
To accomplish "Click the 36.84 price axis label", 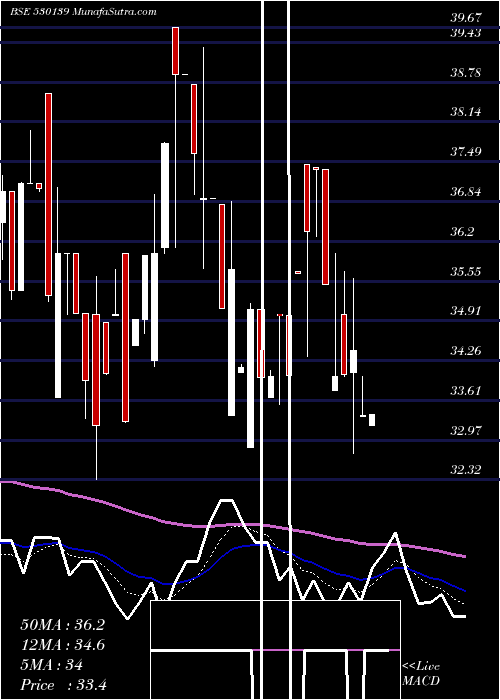I will 466,192.
